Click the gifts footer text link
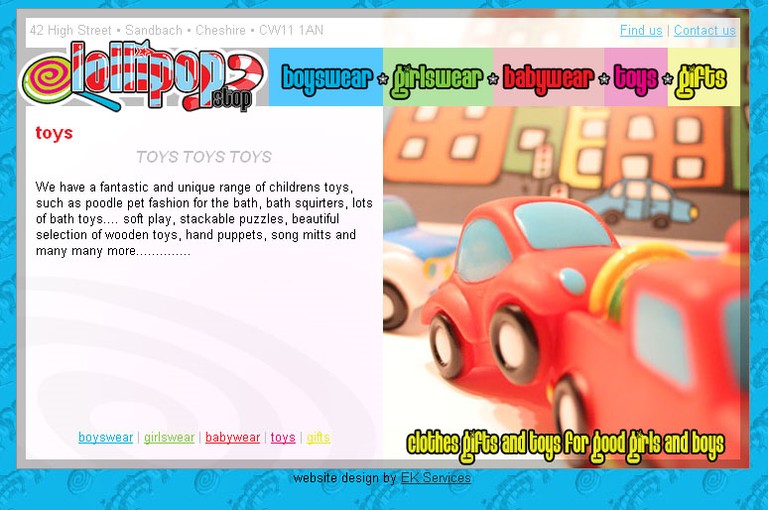Screen dimensions: 768x510 click(x=318, y=437)
